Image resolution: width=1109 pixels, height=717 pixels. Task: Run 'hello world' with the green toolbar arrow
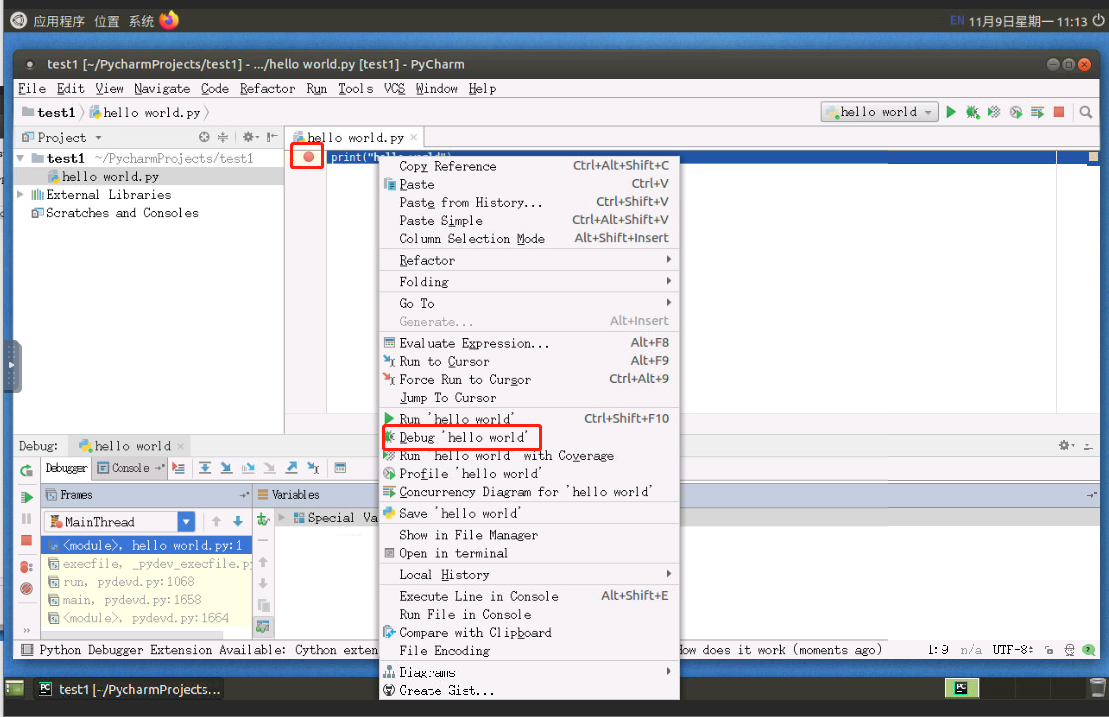[951, 112]
